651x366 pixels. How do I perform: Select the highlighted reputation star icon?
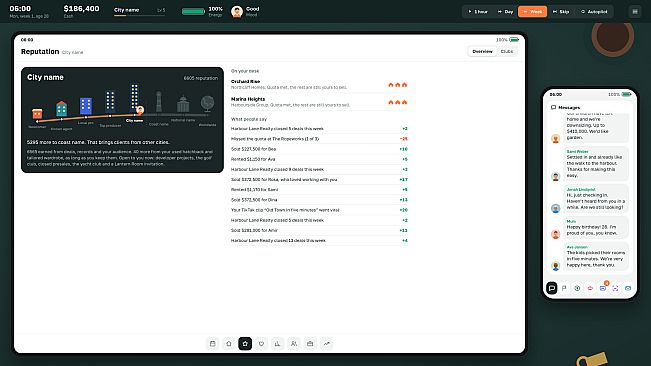245,344
